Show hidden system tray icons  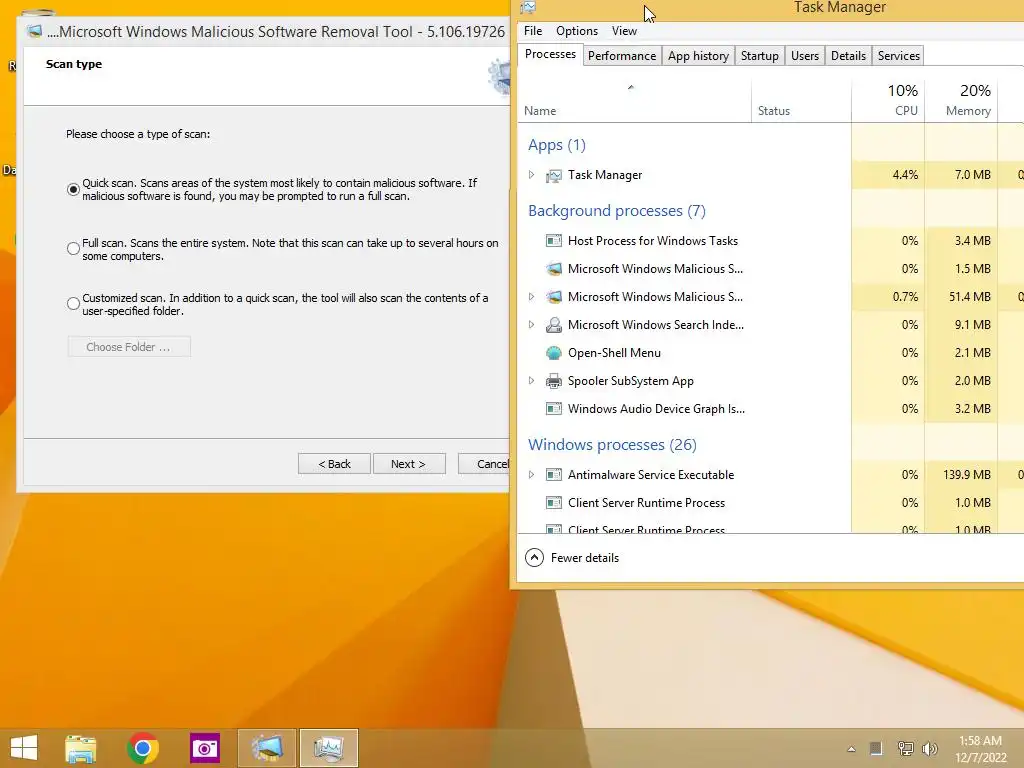point(851,749)
